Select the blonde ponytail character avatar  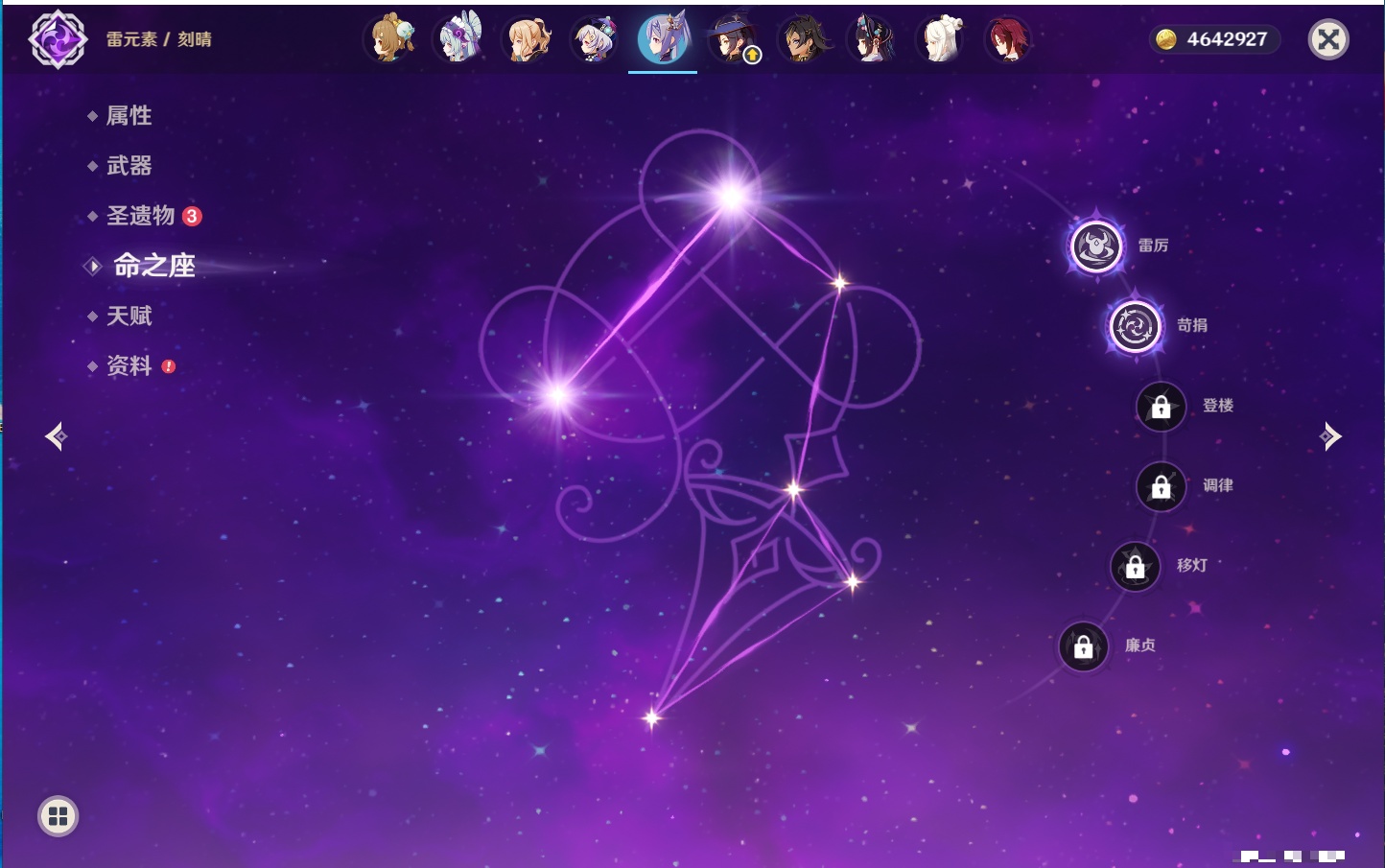click(x=528, y=39)
